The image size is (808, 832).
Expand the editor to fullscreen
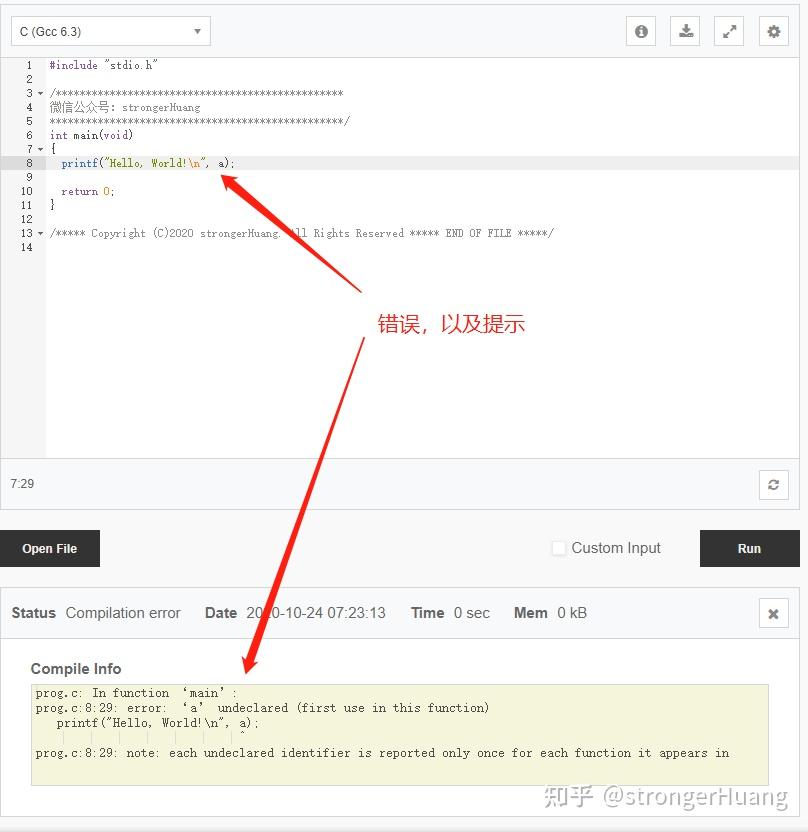point(729,31)
